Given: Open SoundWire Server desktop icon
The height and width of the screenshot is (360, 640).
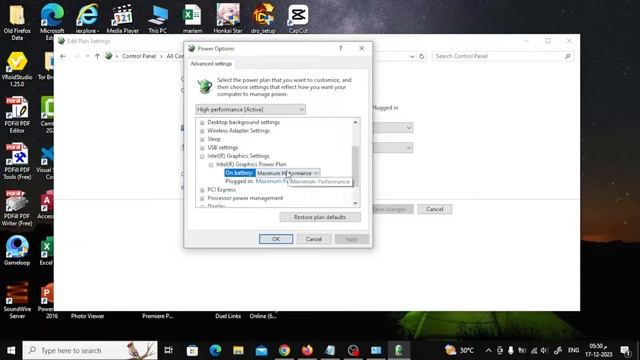Looking at the screenshot, I should [x=17, y=300].
